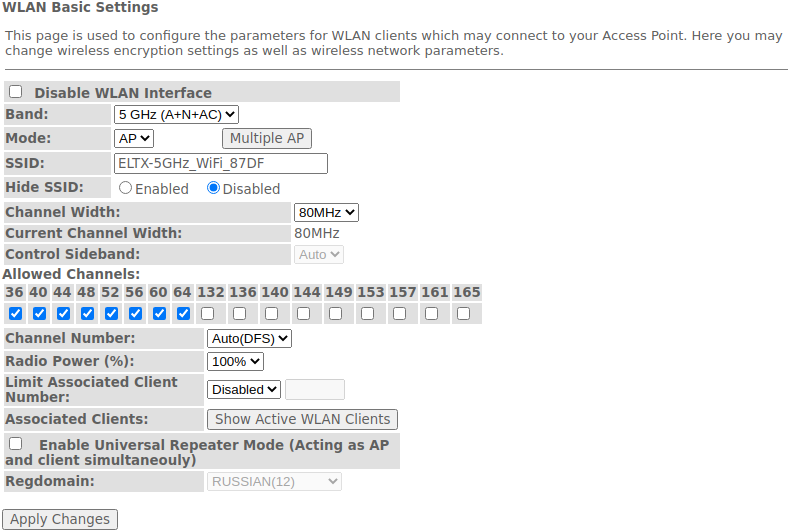Viewport: 788px width, 532px height.
Task: Enable allowed channel 149
Action: click(x=335, y=313)
